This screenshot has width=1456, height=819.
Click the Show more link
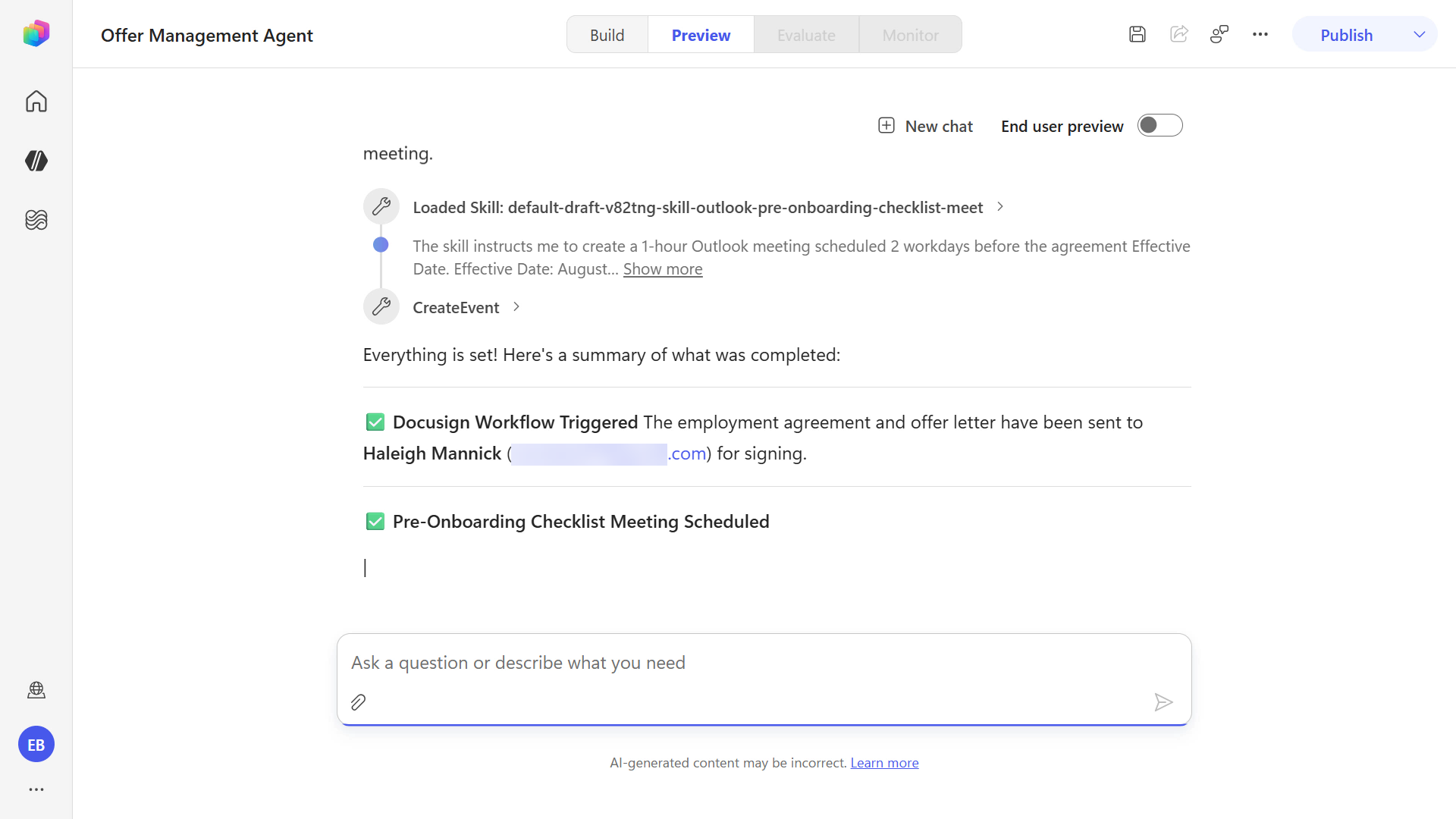click(663, 269)
